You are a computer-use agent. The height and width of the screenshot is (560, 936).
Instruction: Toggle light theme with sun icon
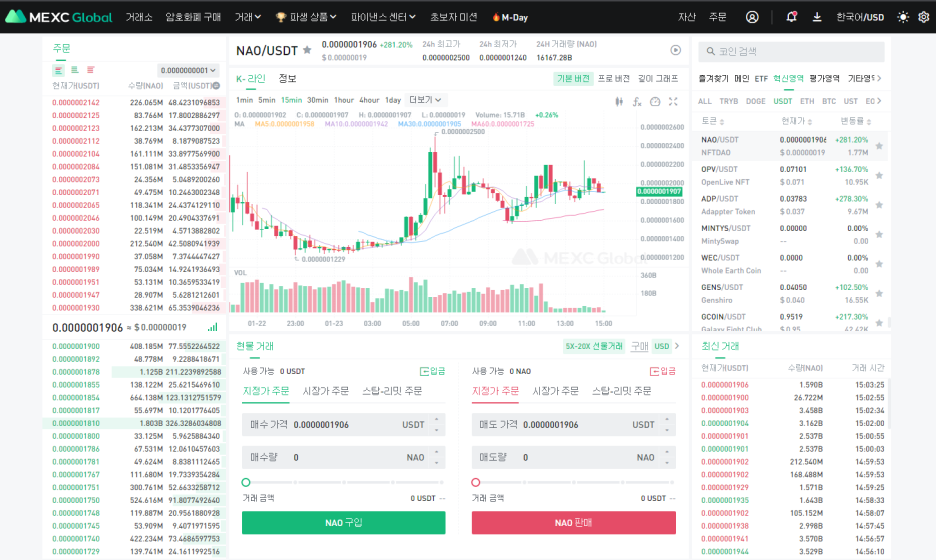point(903,17)
